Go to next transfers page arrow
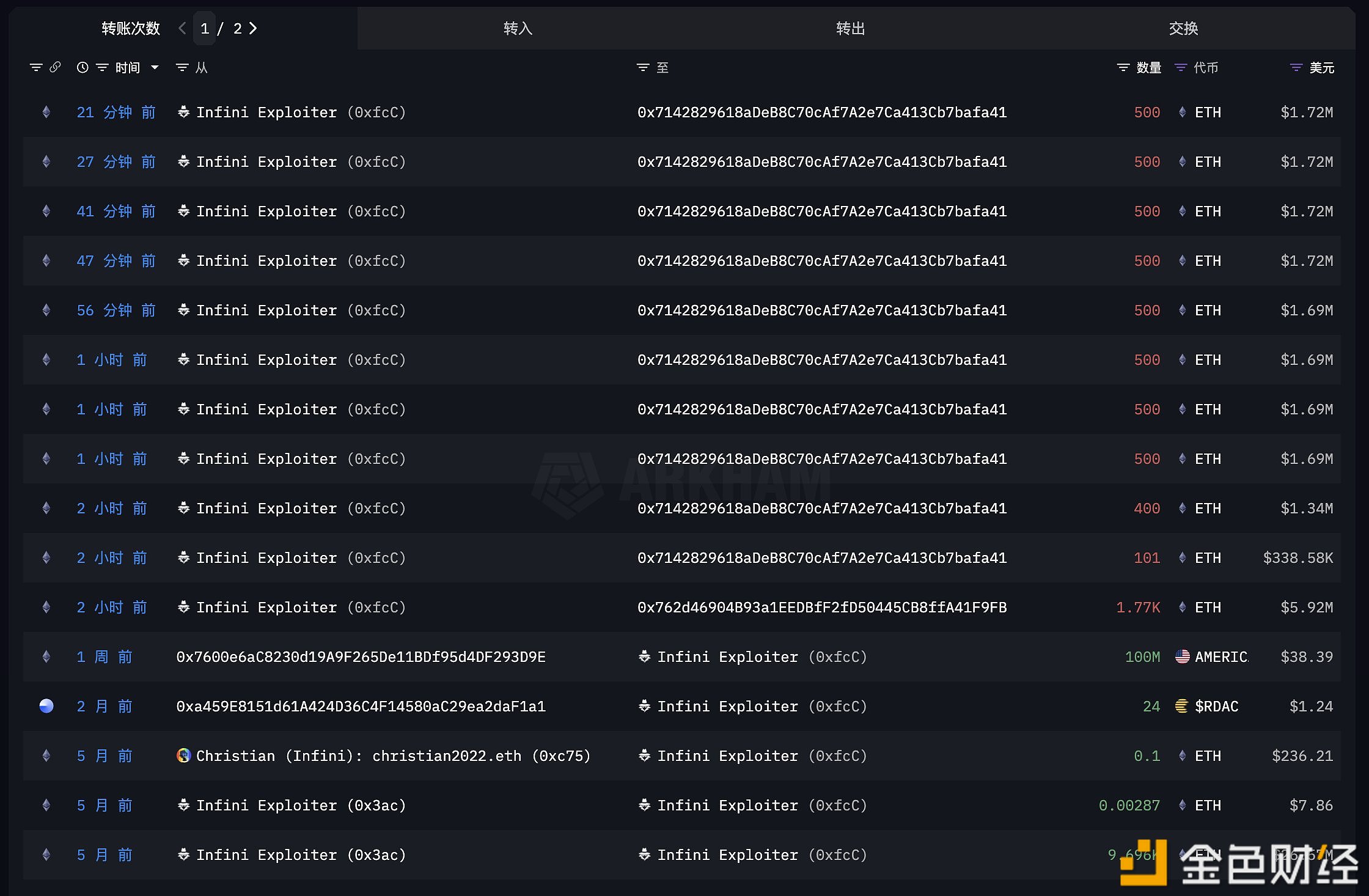1369x896 pixels. click(x=253, y=28)
